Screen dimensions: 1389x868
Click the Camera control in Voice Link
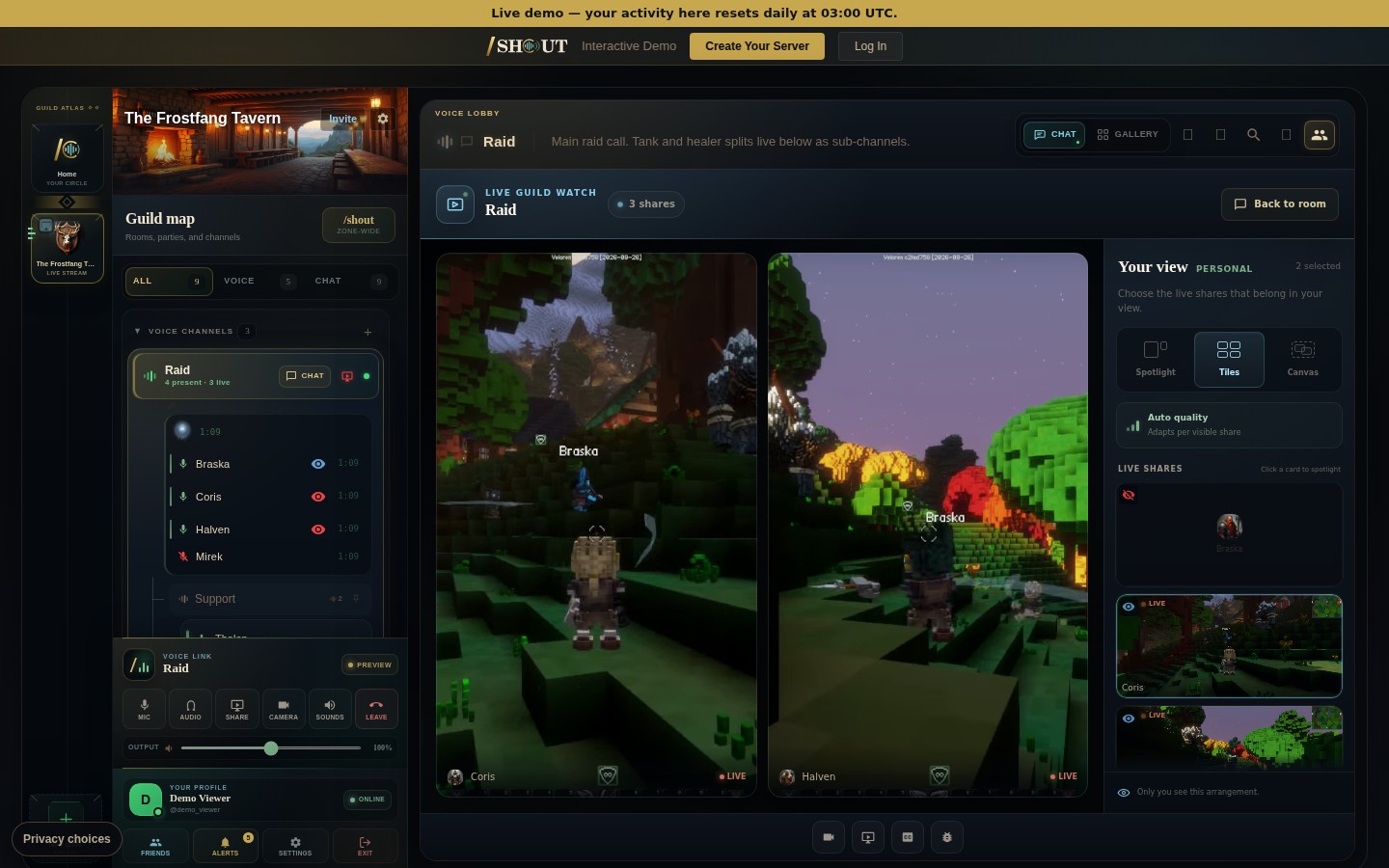click(284, 709)
